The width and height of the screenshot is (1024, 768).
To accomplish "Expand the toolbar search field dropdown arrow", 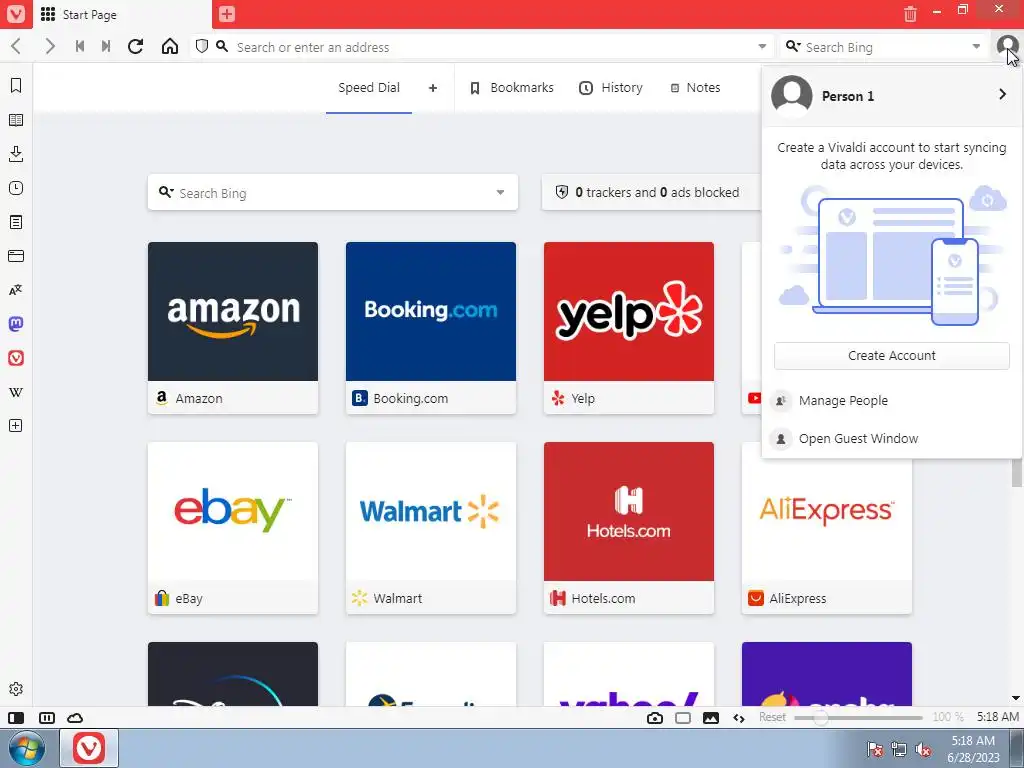I will (x=976, y=46).
